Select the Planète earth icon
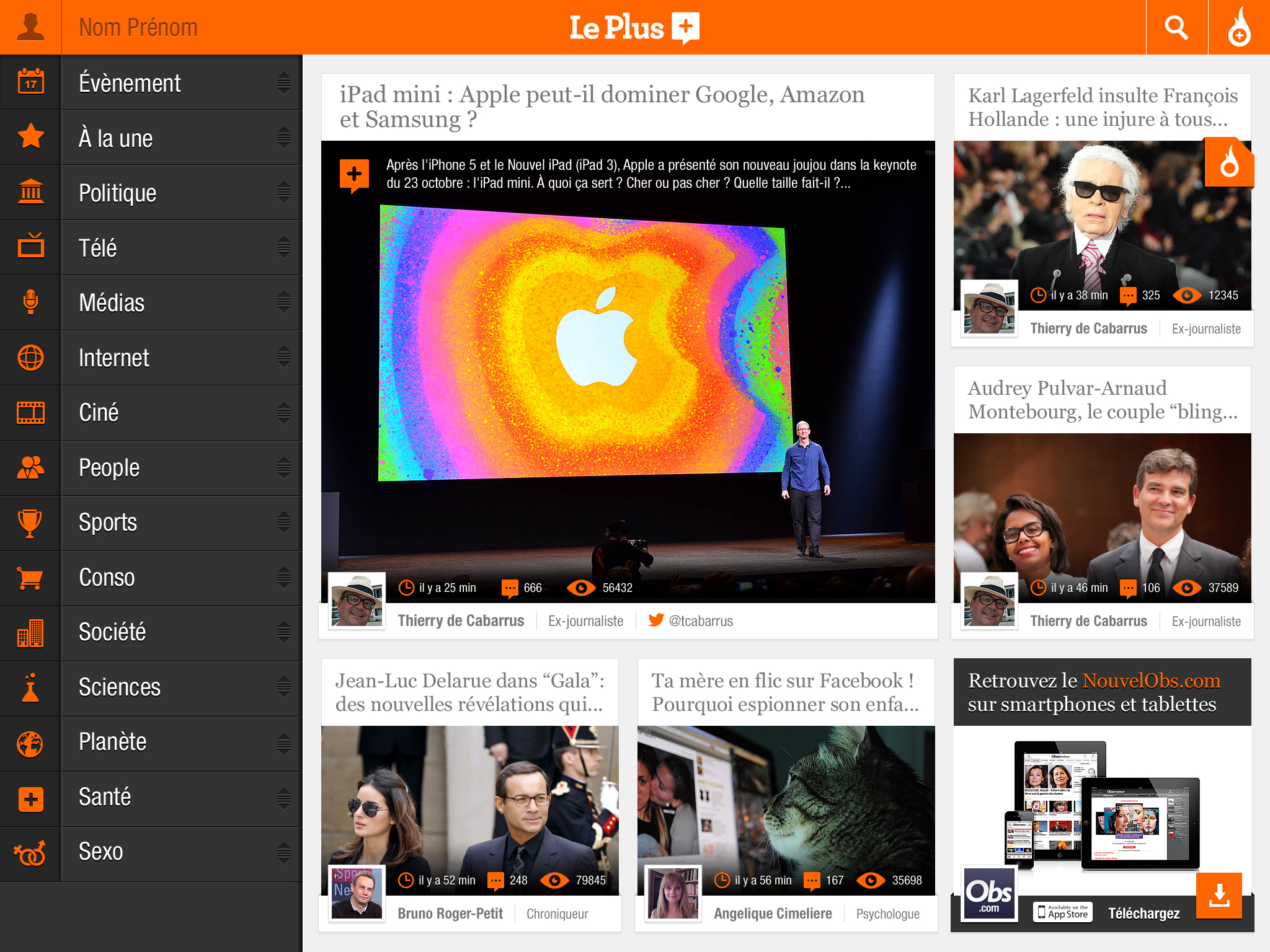 [30, 743]
